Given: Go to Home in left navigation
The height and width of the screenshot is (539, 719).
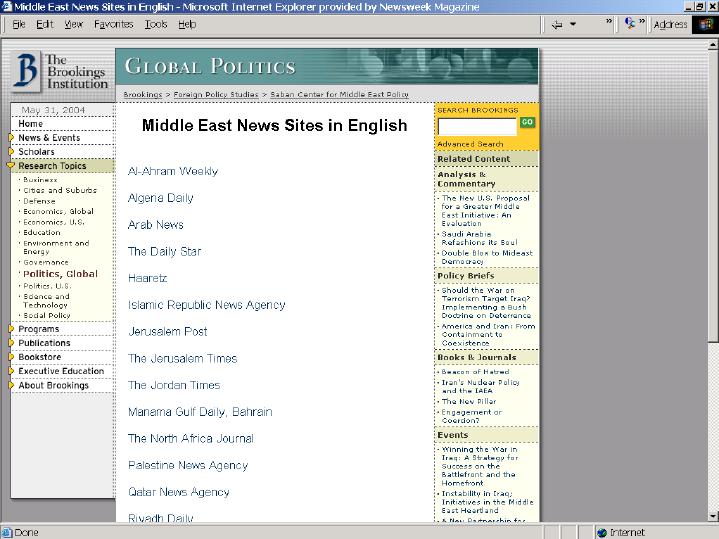Looking at the screenshot, I should click(30, 124).
